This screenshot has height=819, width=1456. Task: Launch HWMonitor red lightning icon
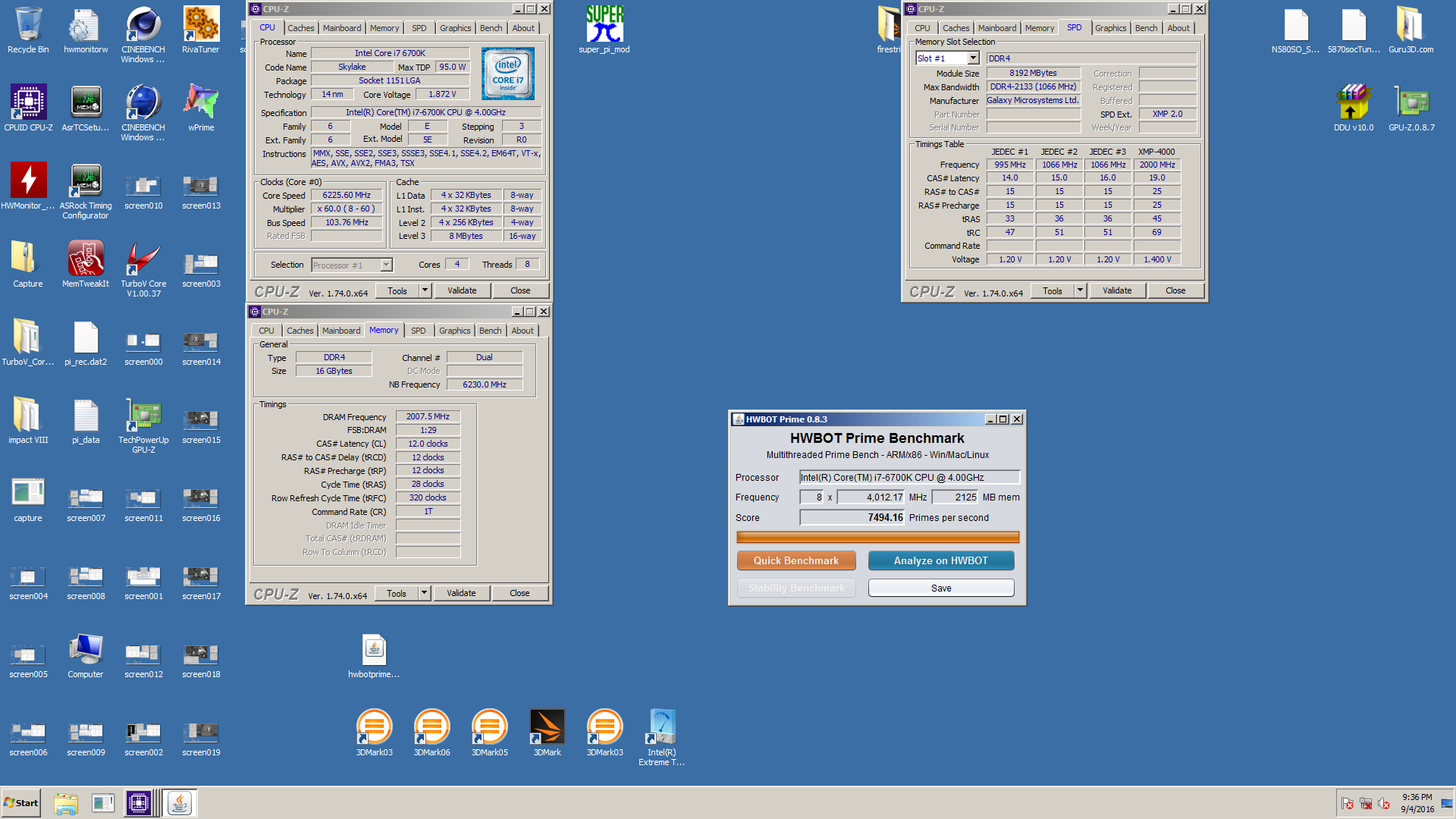coord(28,187)
